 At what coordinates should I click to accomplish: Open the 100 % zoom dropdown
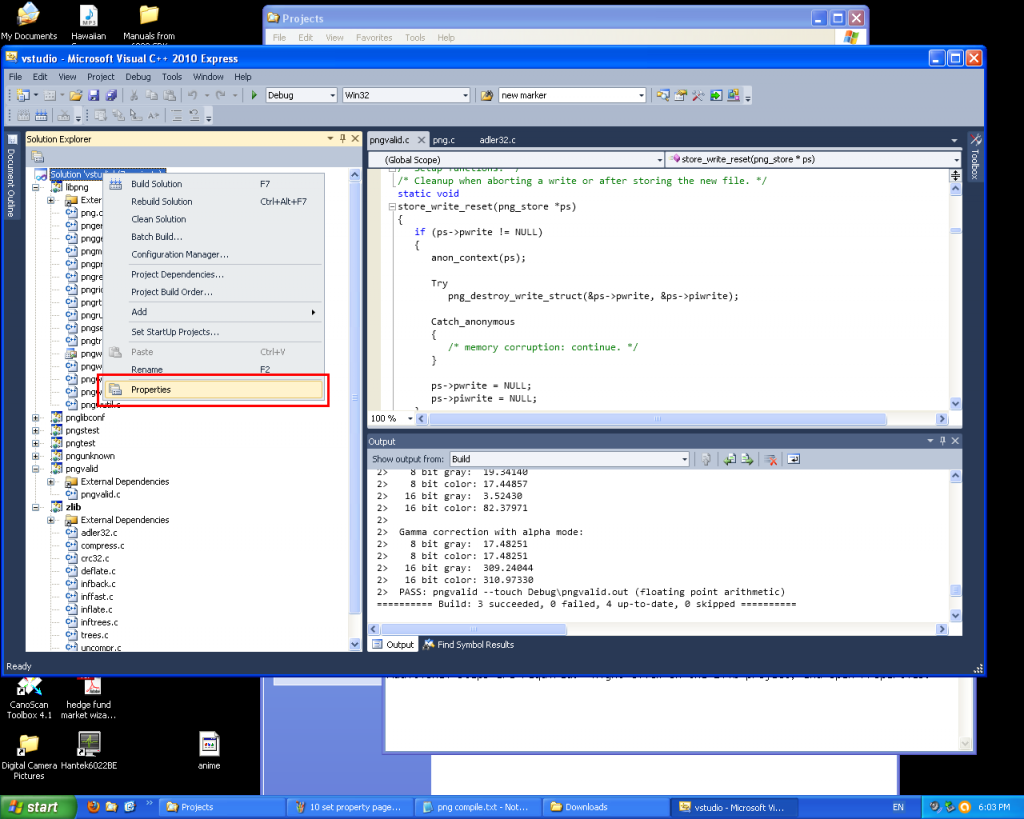(x=410, y=419)
